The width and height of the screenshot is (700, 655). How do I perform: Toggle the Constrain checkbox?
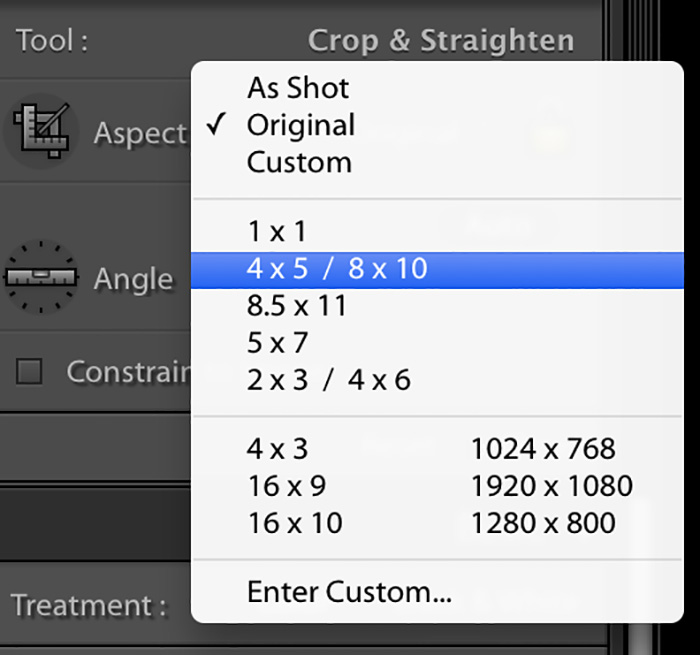coord(29,371)
